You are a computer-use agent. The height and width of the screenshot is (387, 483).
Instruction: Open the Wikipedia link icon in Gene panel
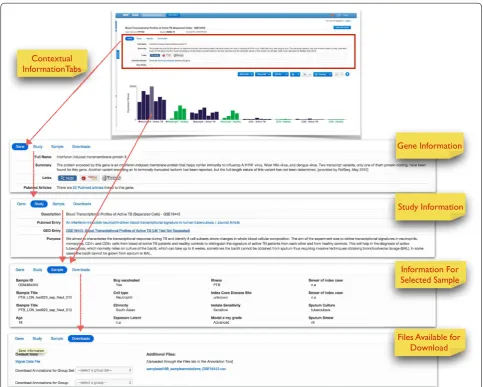pyautogui.click(x=112, y=178)
